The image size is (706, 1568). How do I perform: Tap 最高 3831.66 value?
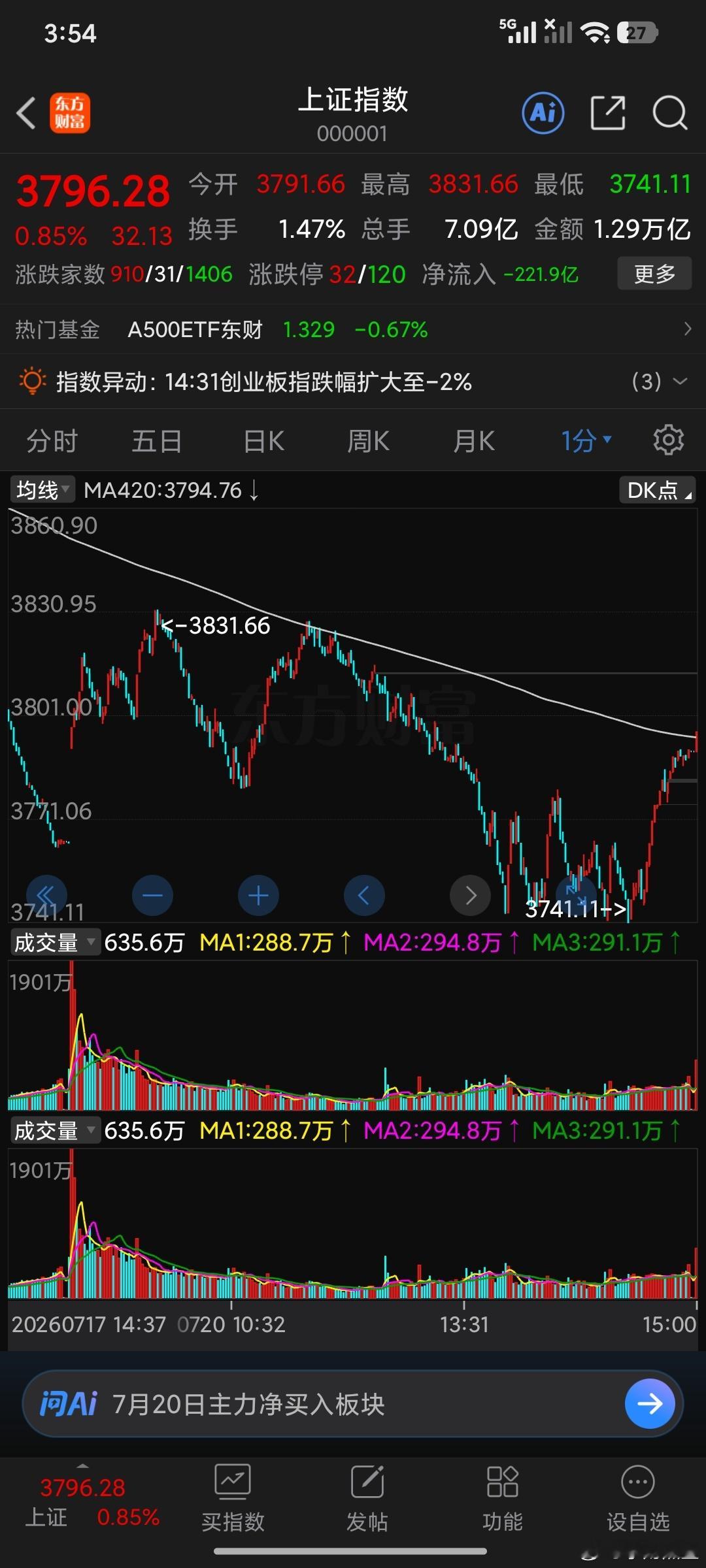(473, 184)
